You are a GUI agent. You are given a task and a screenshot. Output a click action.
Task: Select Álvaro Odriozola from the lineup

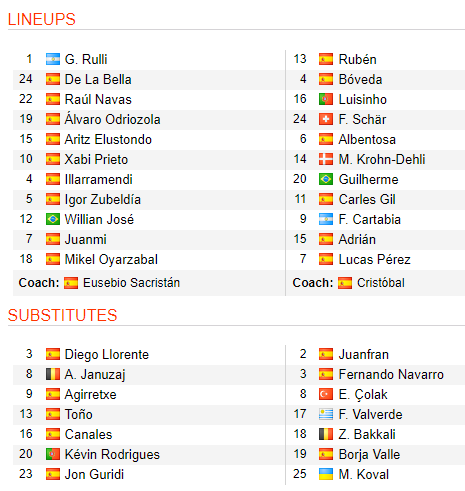click(112, 119)
